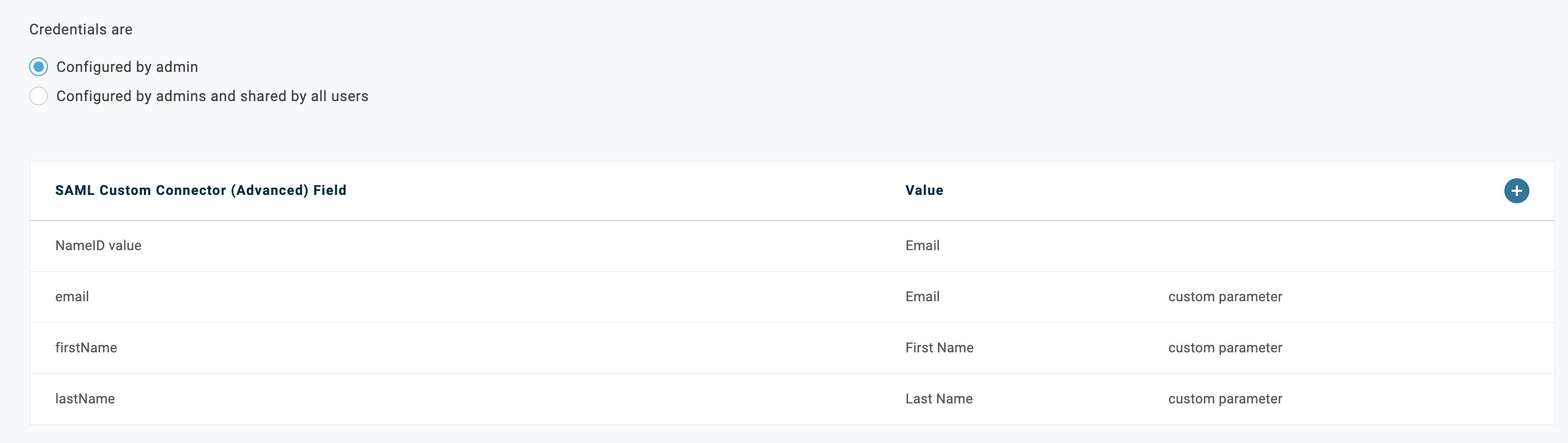Click the 'email' field name cell
Image resolution: width=1568 pixels, height=443 pixels.
click(x=72, y=297)
